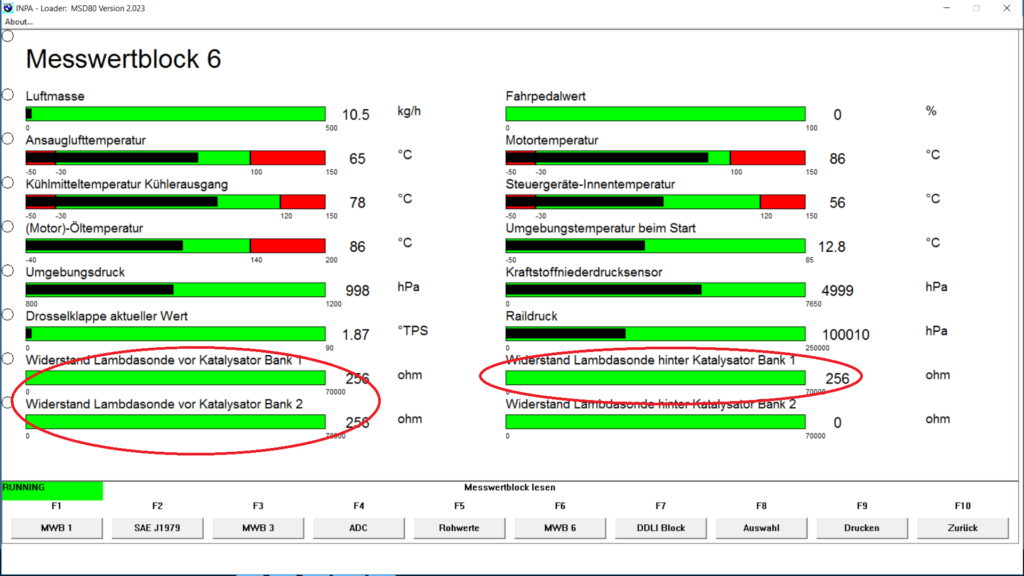Screen dimensions: 1024x576
Task: Click the window title INPA - Loader: MSD80
Action: coord(80,8)
